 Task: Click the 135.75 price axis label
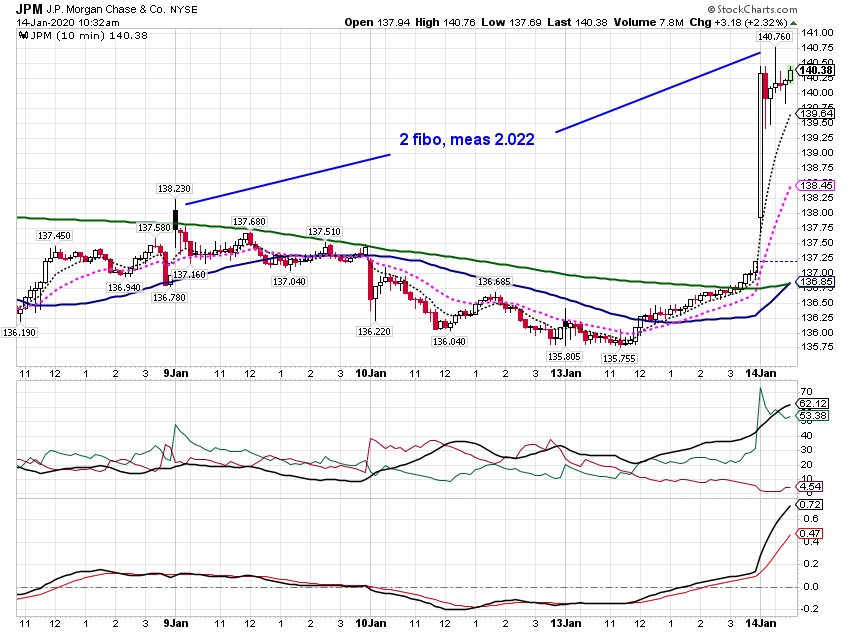click(x=817, y=347)
